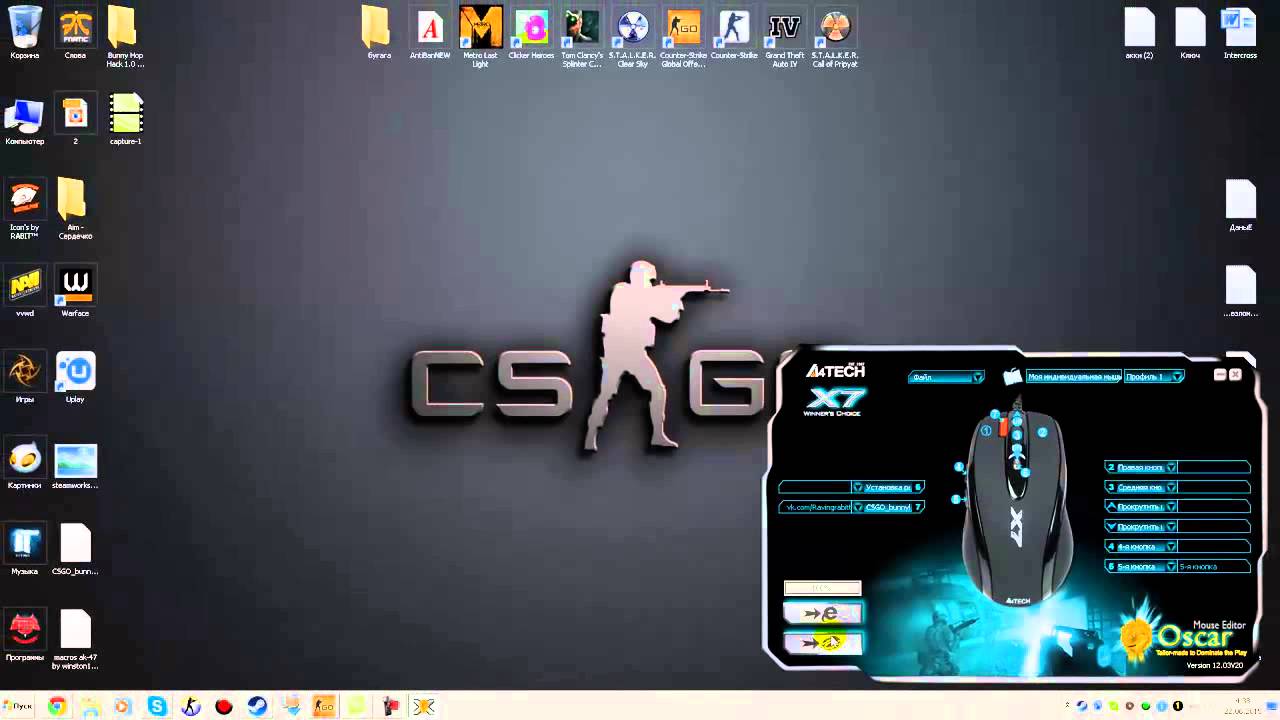Click the vk.com/Ravingrabbit text field
The width and height of the screenshot is (1280, 720).
tap(815, 507)
